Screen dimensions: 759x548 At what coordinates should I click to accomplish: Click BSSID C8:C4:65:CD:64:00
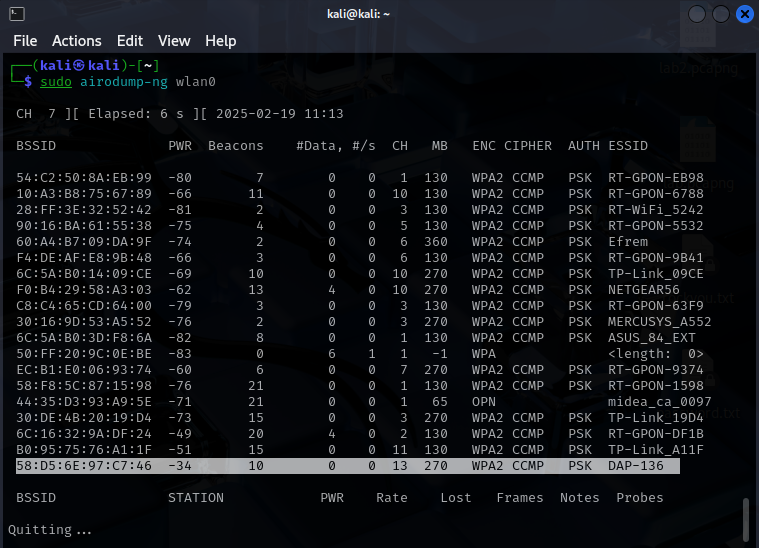click(x=84, y=305)
